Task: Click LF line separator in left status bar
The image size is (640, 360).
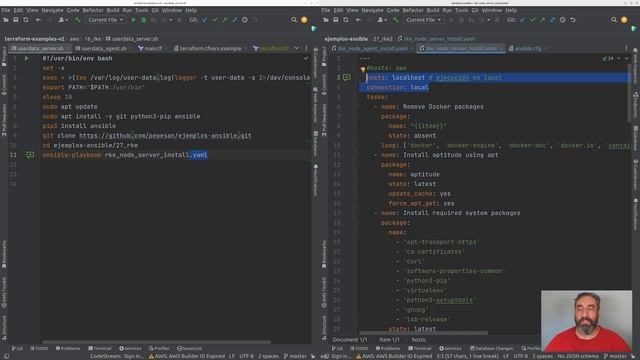Action: click(232, 356)
